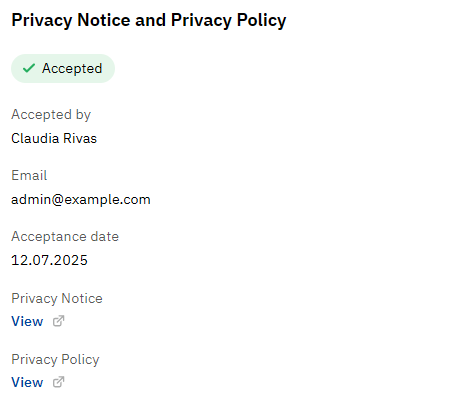Click the gray 'Privacy Notice' field label
This screenshot has width=455, height=408.
57,298
